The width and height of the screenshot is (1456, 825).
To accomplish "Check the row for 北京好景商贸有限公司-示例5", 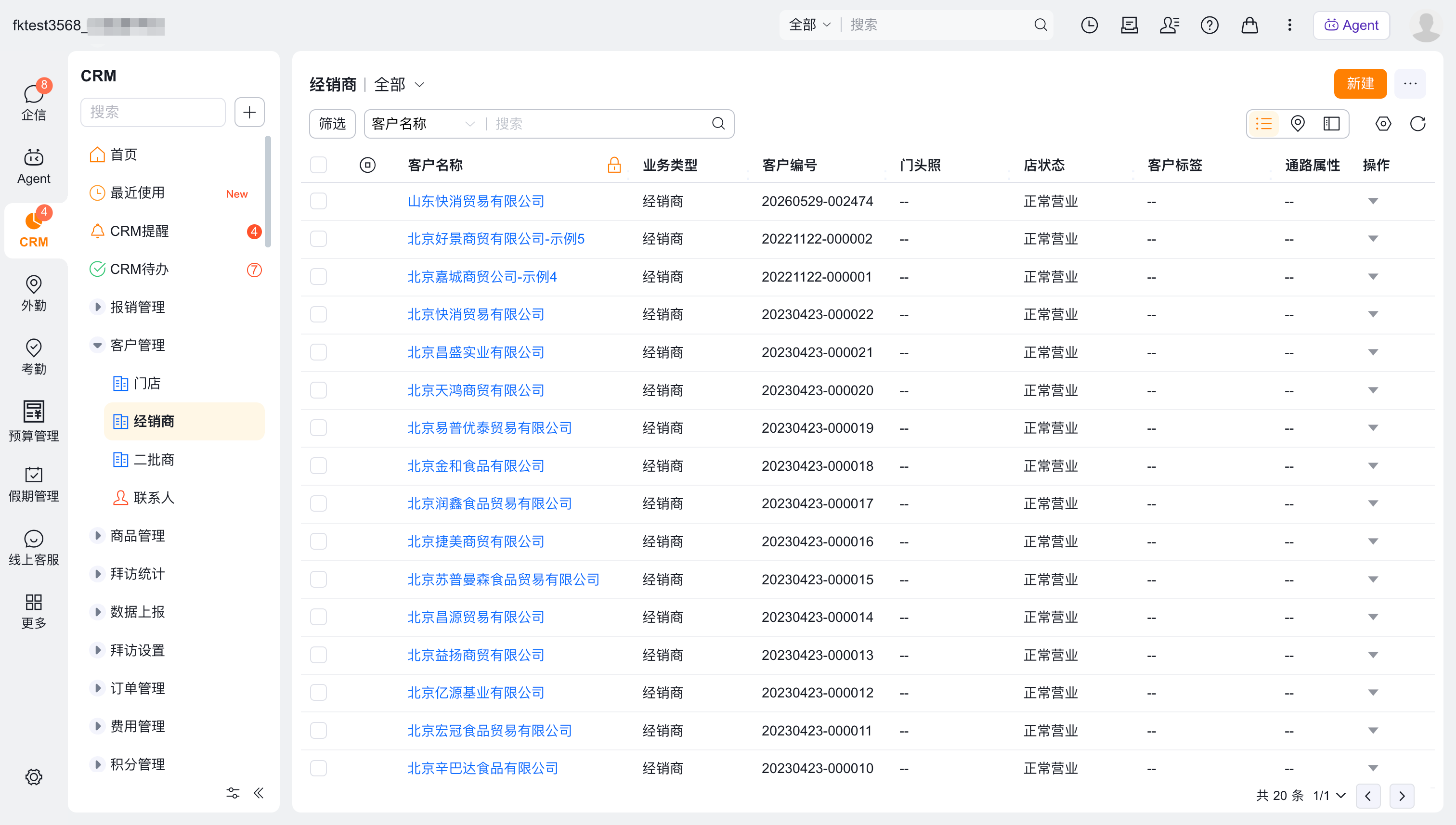I will [319, 239].
